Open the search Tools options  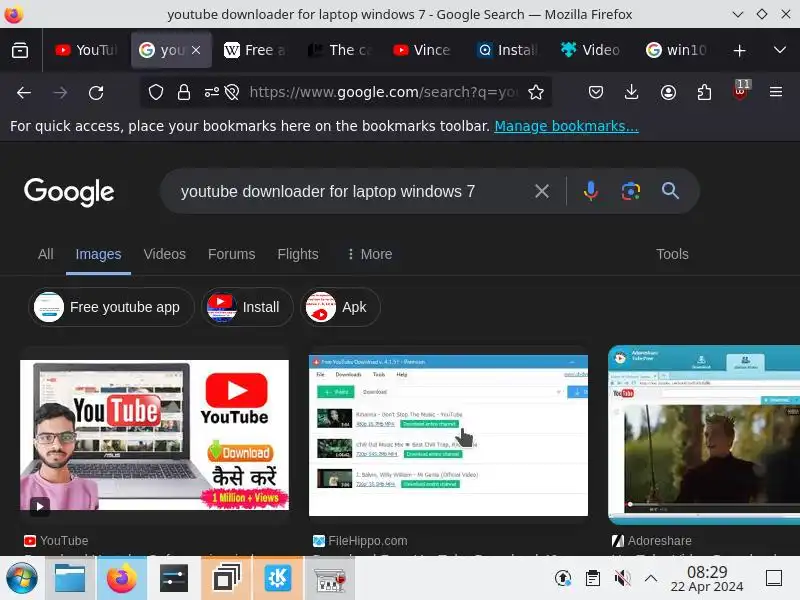tap(672, 254)
